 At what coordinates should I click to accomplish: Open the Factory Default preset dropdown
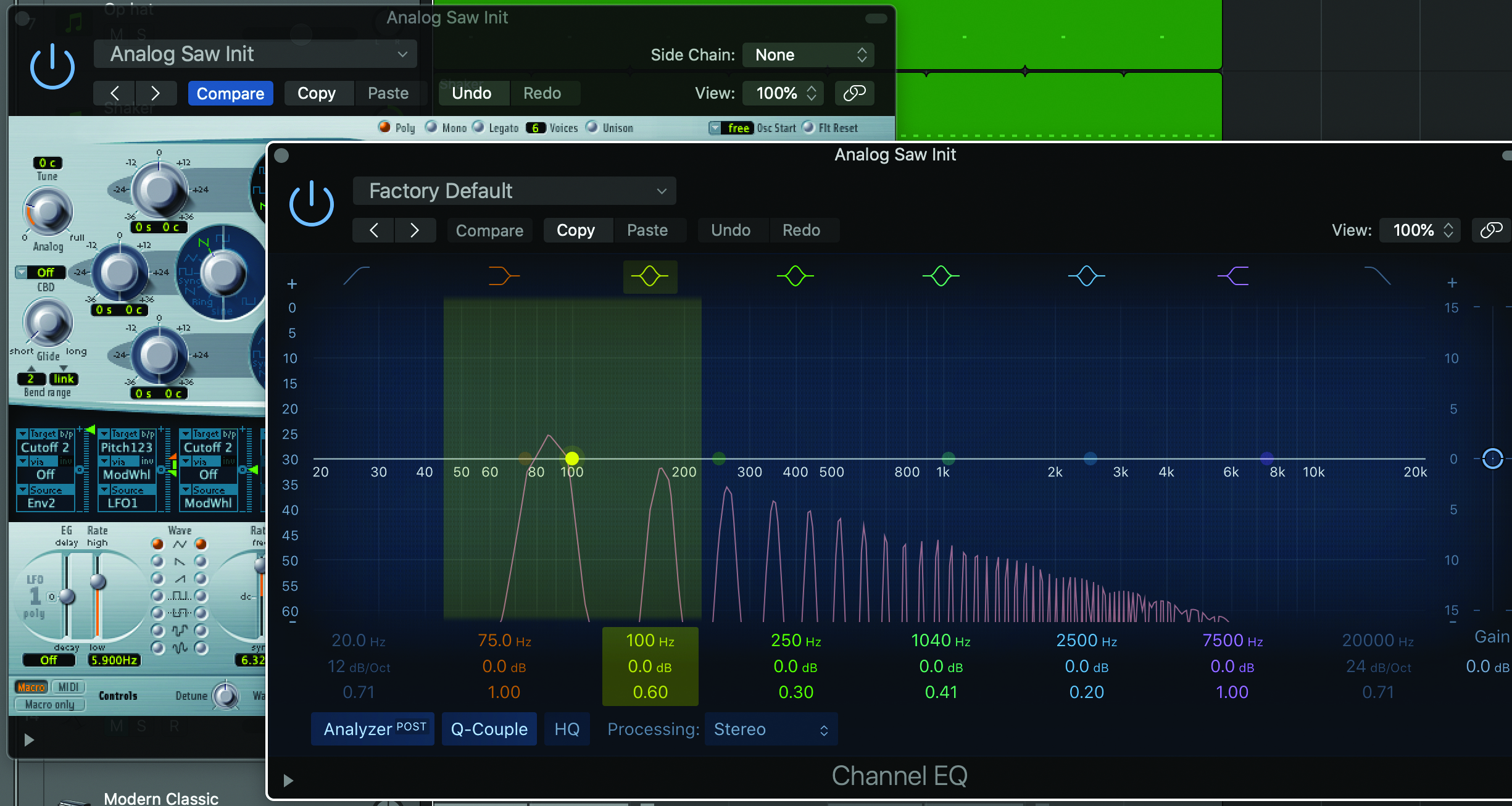pos(514,191)
